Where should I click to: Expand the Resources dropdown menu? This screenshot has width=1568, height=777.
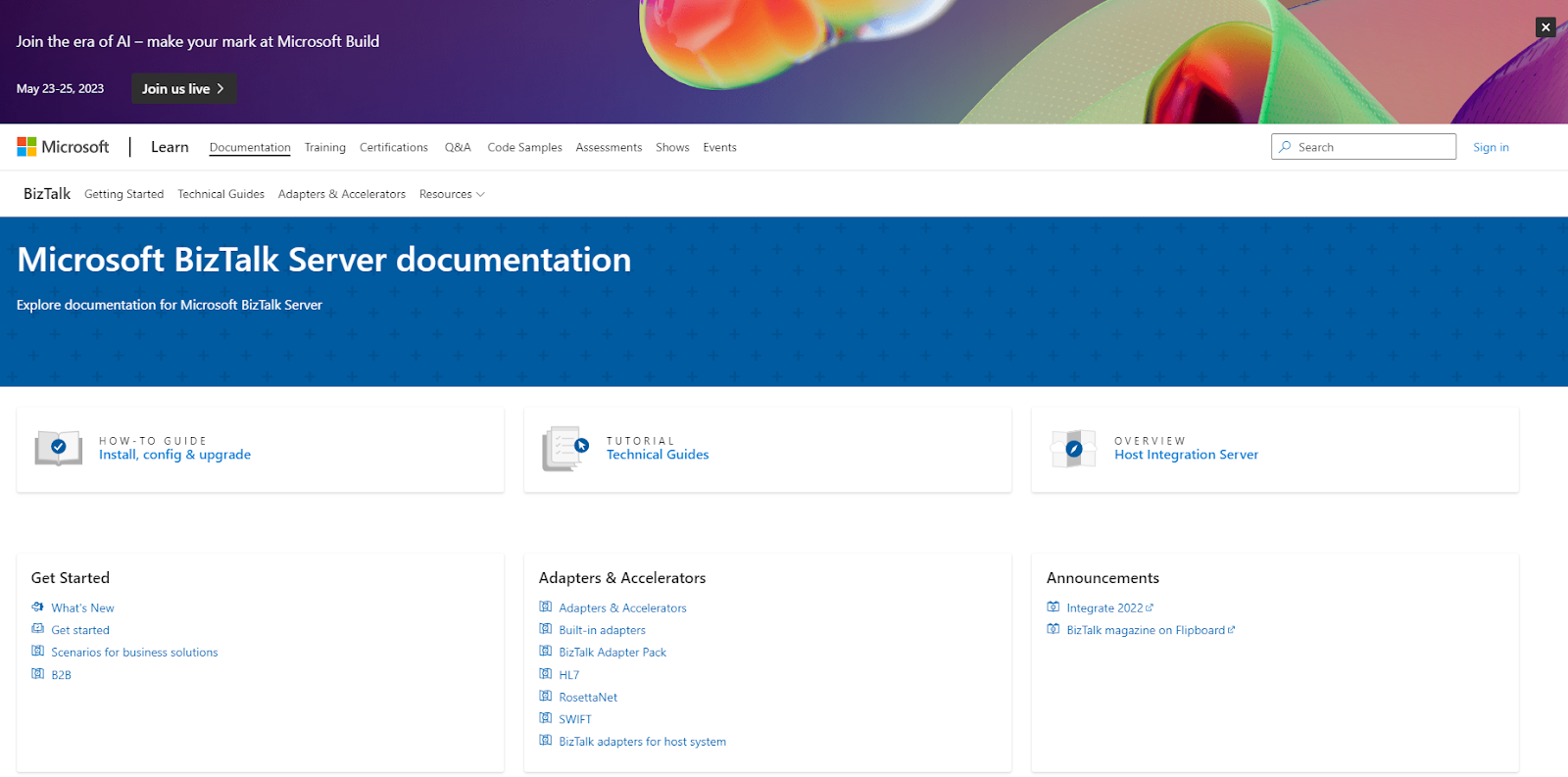coord(452,194)
